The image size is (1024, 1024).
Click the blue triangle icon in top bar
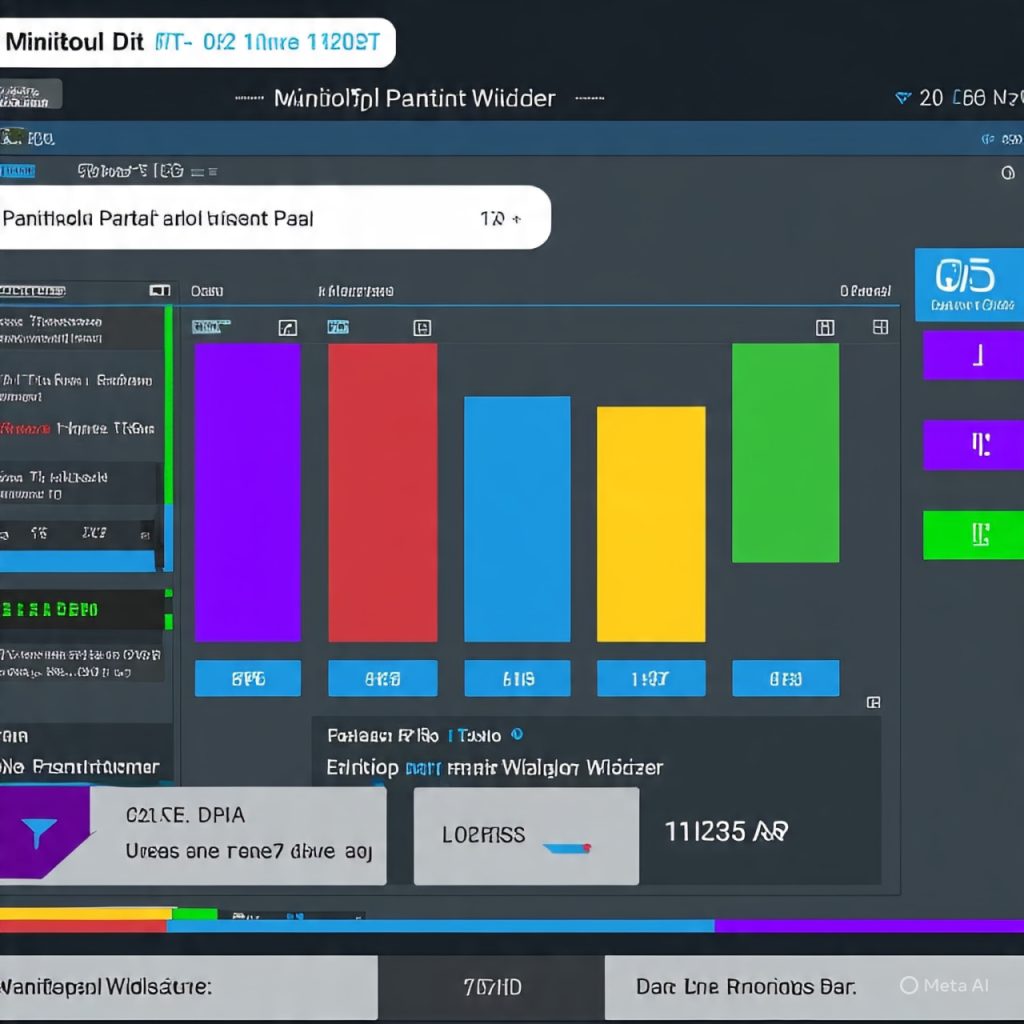pos(902,98)
